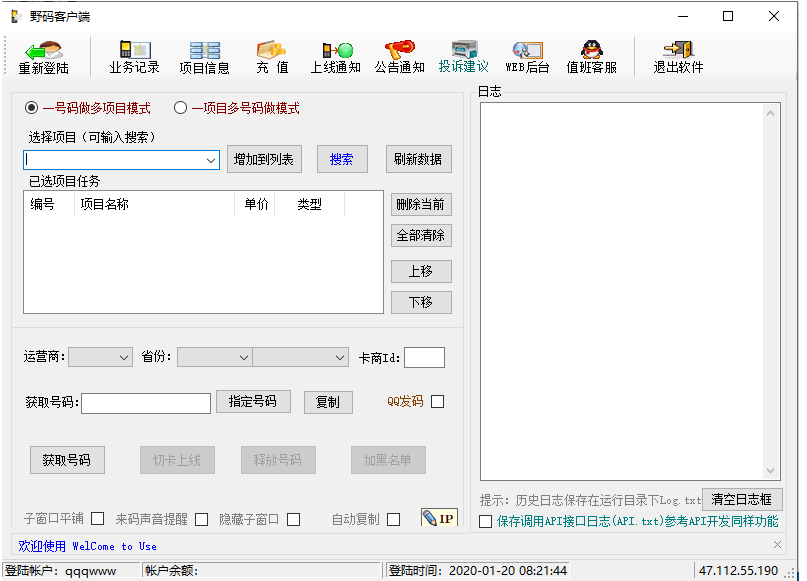This screenshot has width=807, height=581.
Task: Open the 项目信息 project info icon
Action: [x=204, y=58]
